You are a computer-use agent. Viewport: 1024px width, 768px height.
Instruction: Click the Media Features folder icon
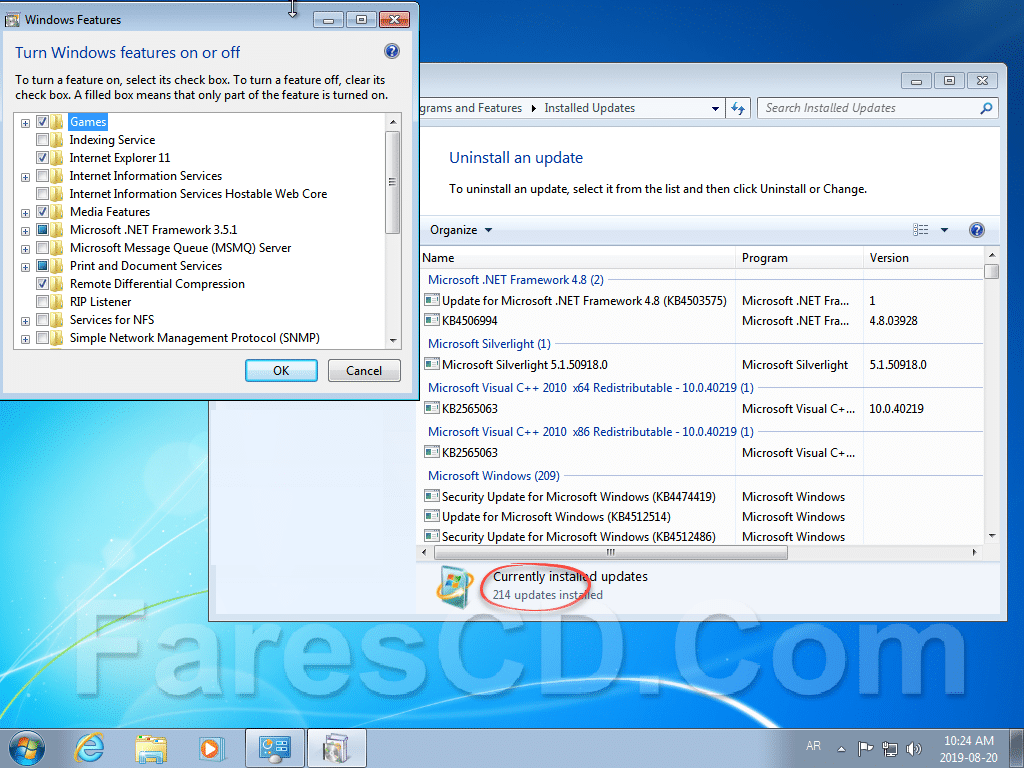coord(57,212)
